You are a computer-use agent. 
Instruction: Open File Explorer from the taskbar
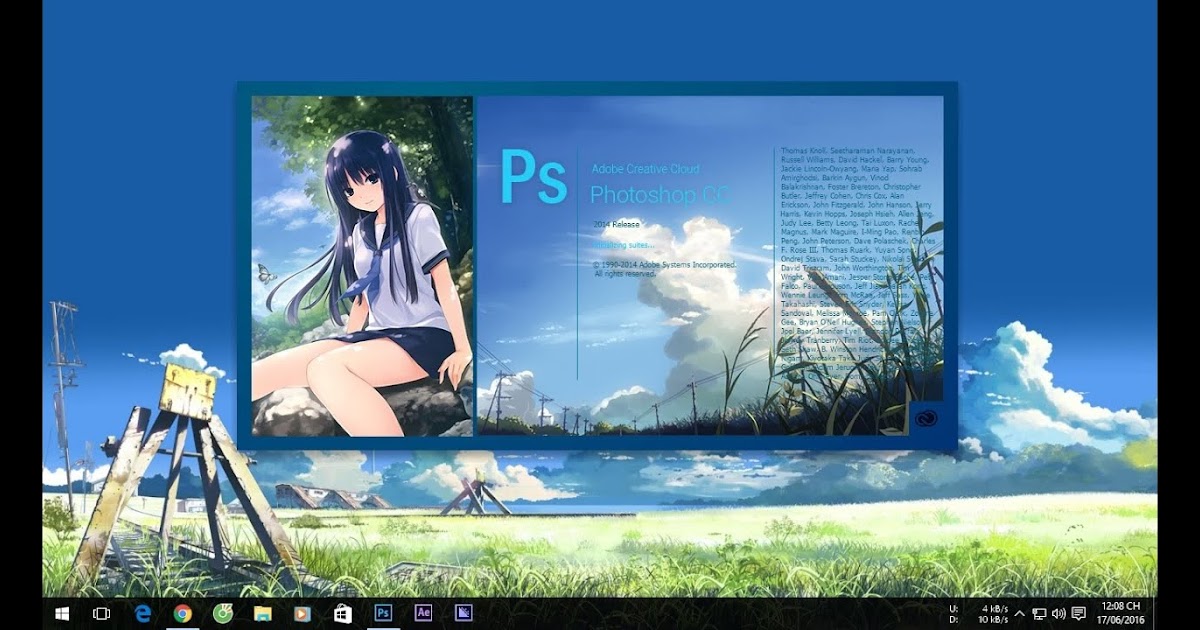tap(262, 613)
